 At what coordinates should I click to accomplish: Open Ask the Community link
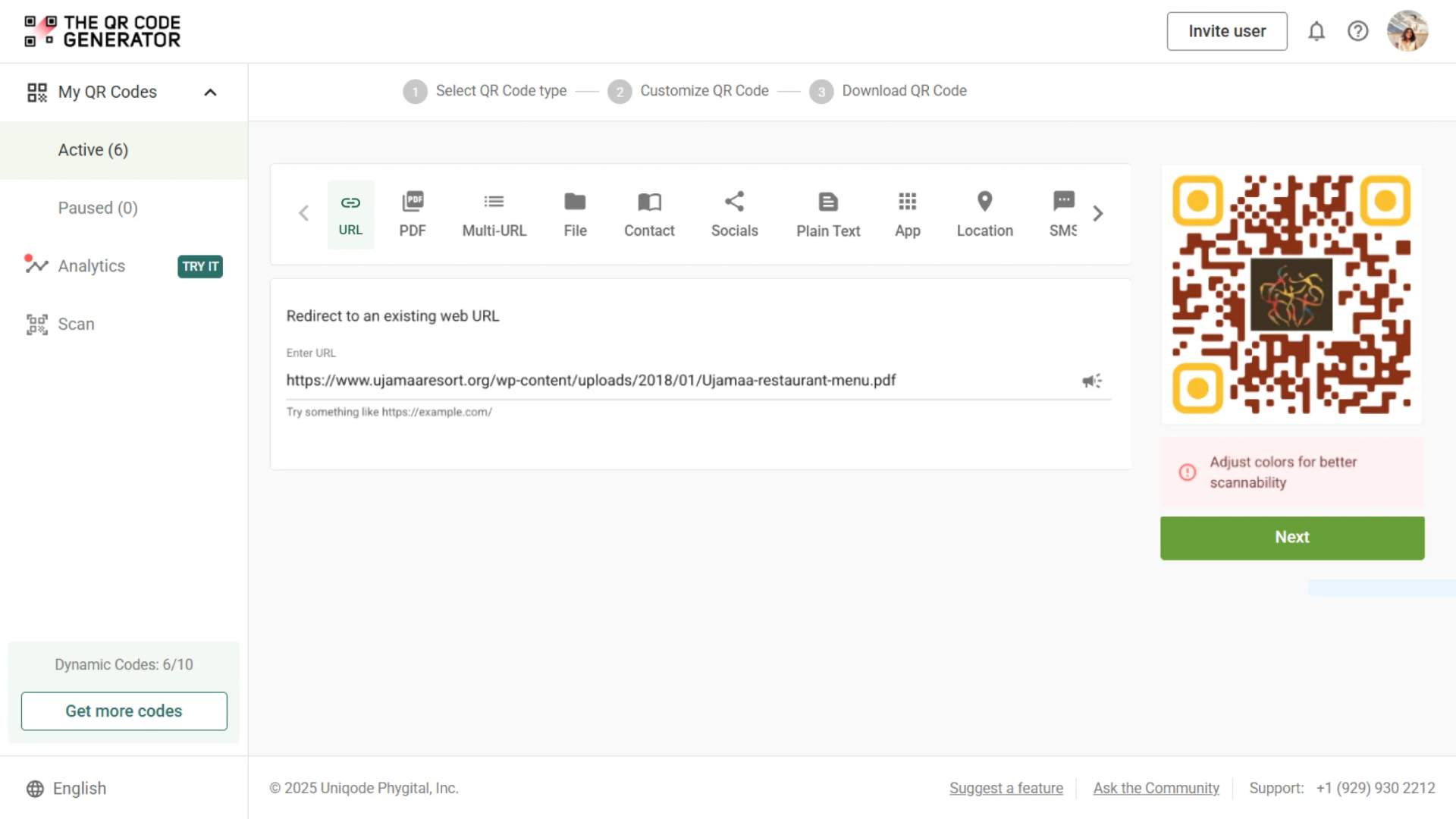click(x=1156, y=789)
